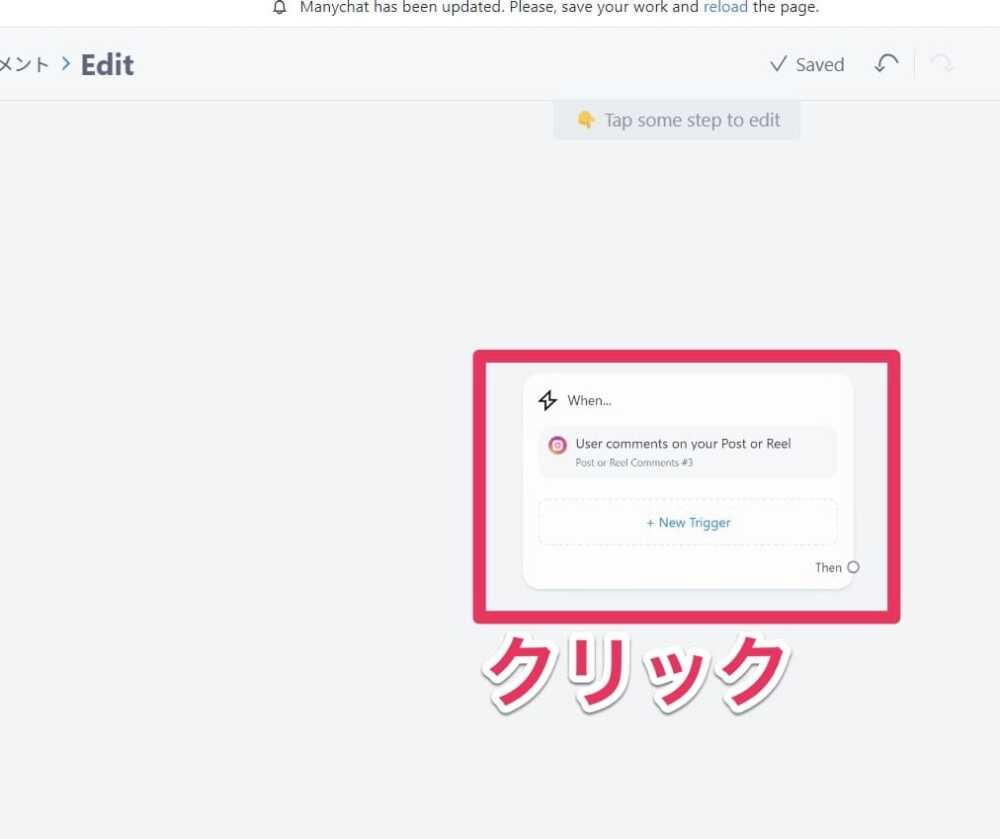1000x839 pixels.
Task: Click the lightning bolt icon in the trigger card
Action: 547,400
